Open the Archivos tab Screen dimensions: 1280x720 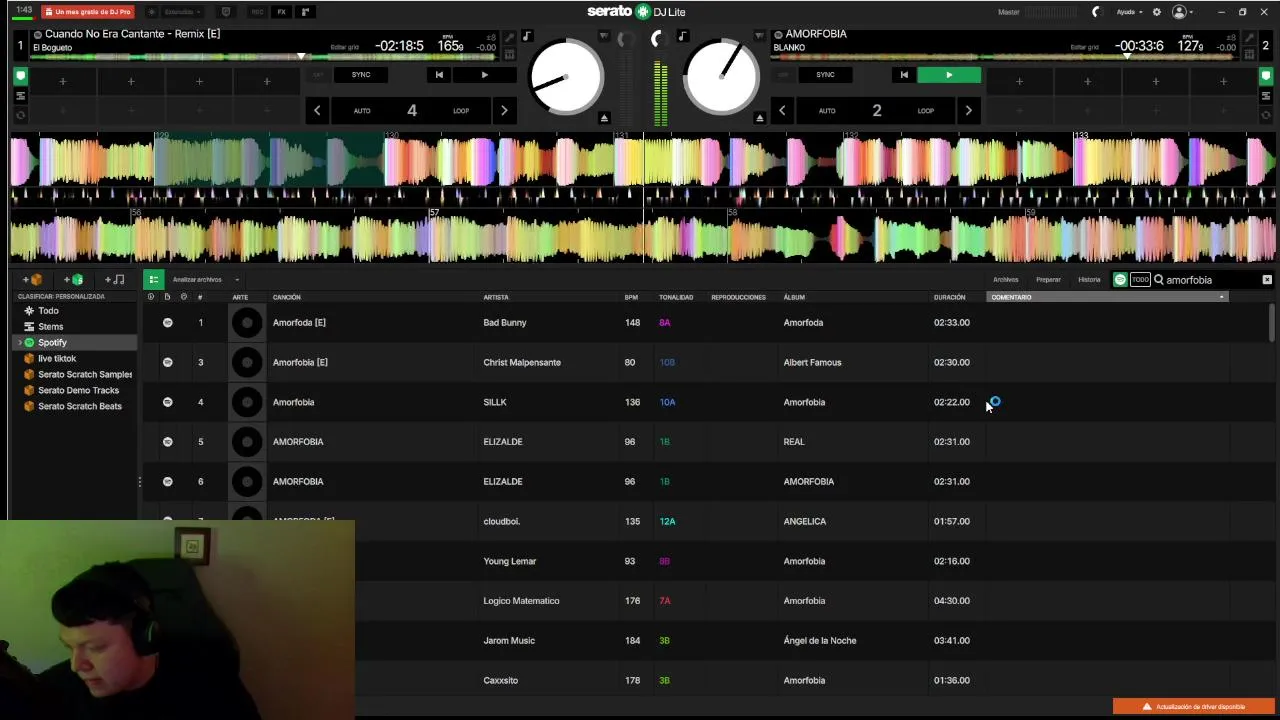(x=1005, y=280)
